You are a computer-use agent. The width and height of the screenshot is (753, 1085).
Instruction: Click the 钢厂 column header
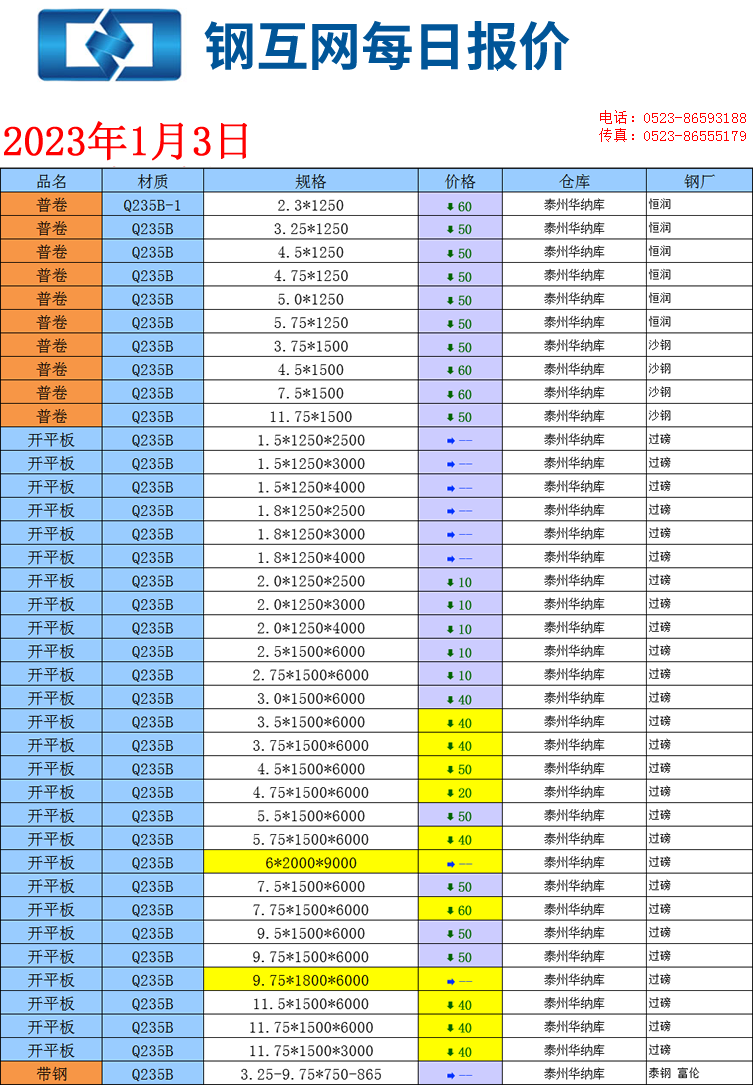[700, 182]
